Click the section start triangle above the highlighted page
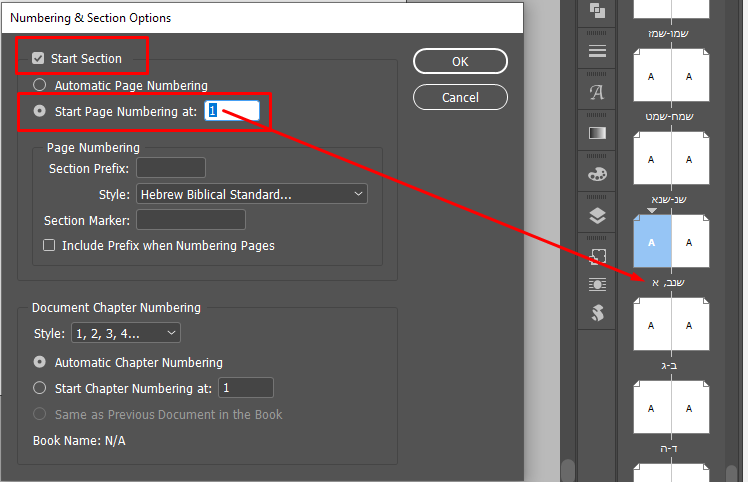The height and width of the screenshot is (482, 748). tap(652, 210)
